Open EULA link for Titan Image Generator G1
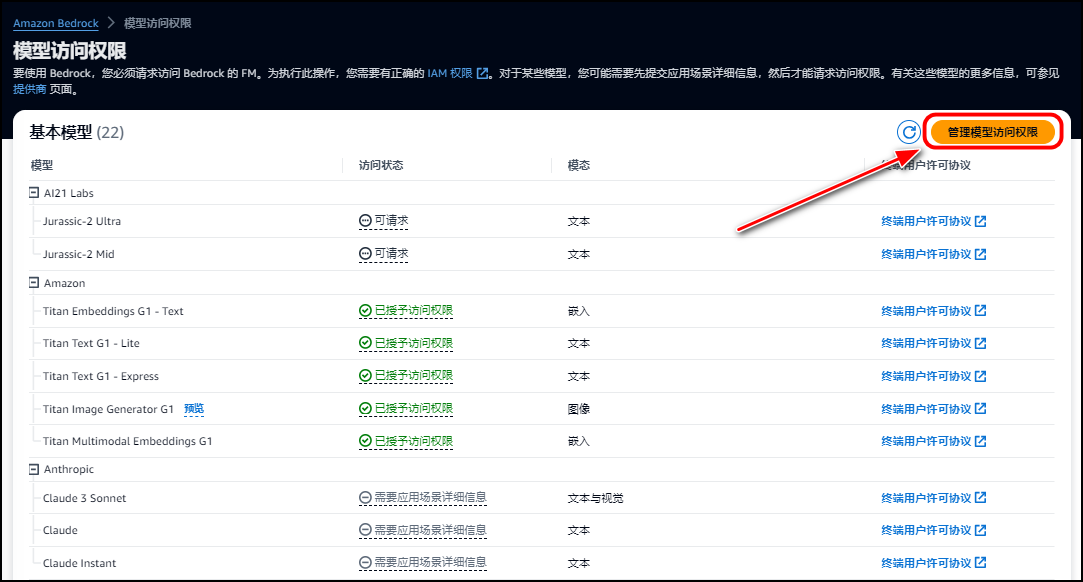1083x582 pixels. [x=934, y=409]
